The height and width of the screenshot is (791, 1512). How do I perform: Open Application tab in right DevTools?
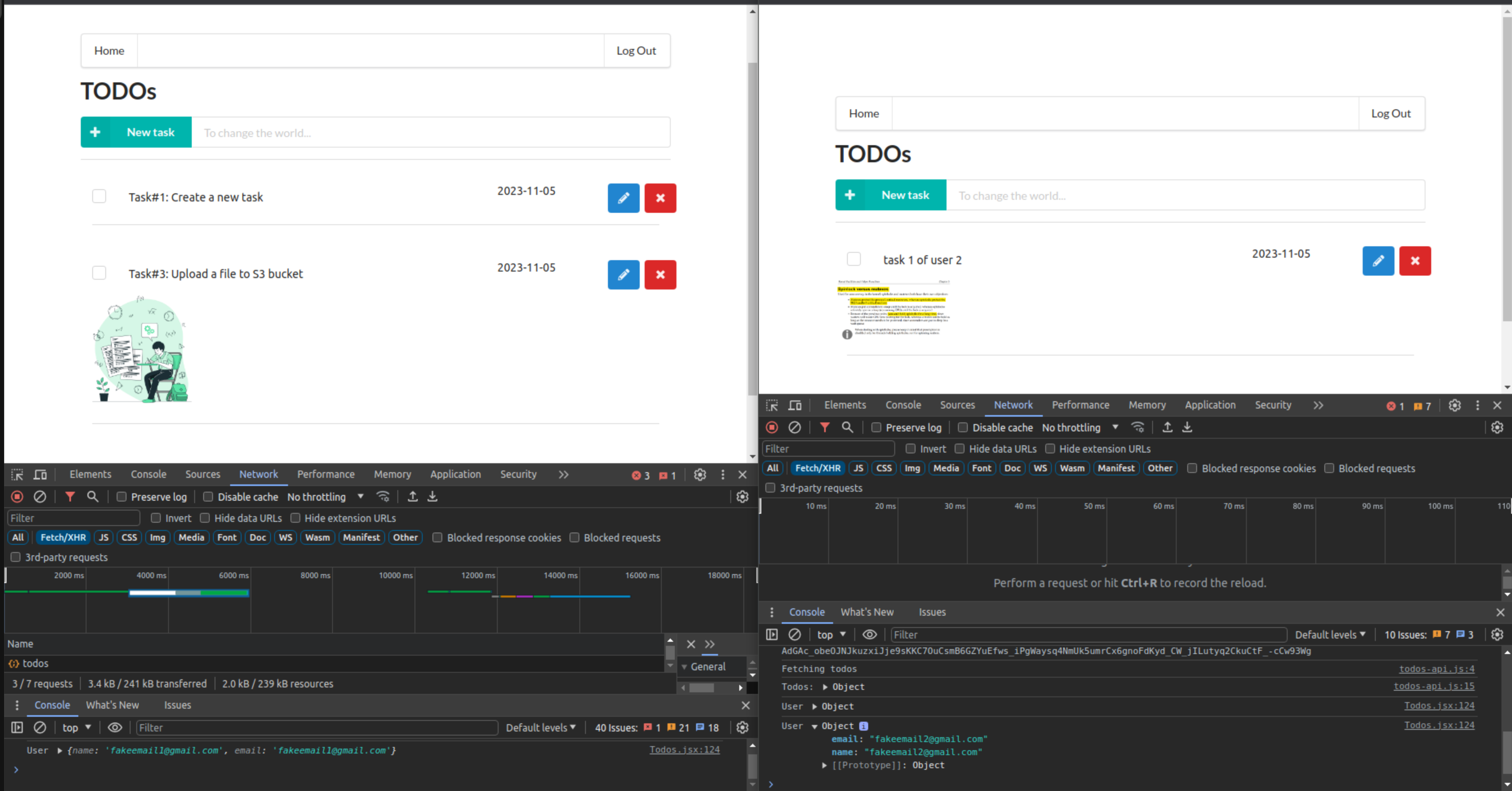click(1210, 405)
